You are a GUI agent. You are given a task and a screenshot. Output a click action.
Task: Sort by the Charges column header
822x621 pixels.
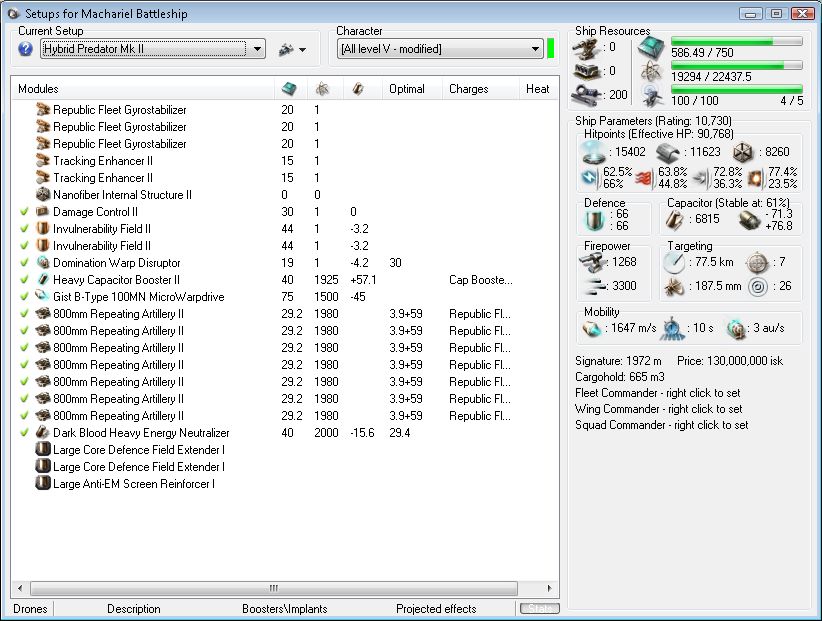pyautogui.click(x=481, y=89)
